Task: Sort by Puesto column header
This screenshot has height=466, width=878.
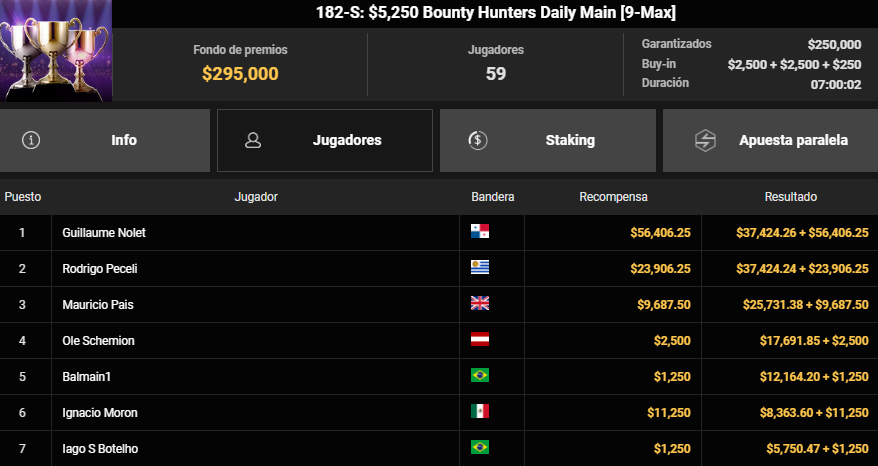Action: [x=23, y=197]
